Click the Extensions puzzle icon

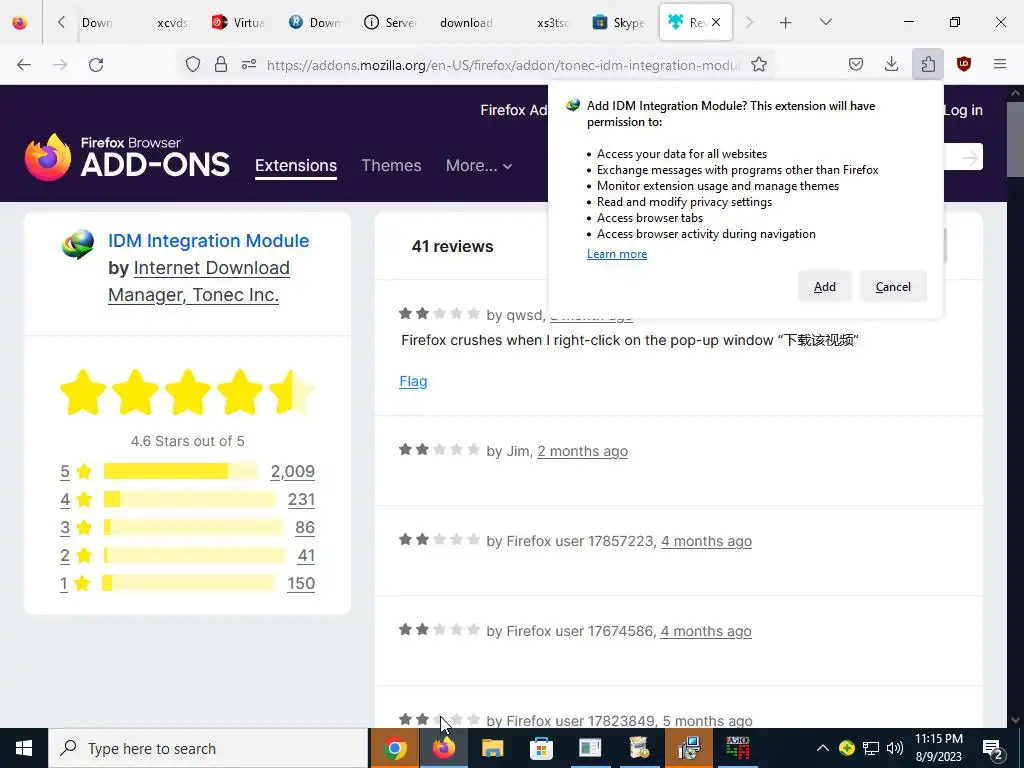[x=928, y=64]
